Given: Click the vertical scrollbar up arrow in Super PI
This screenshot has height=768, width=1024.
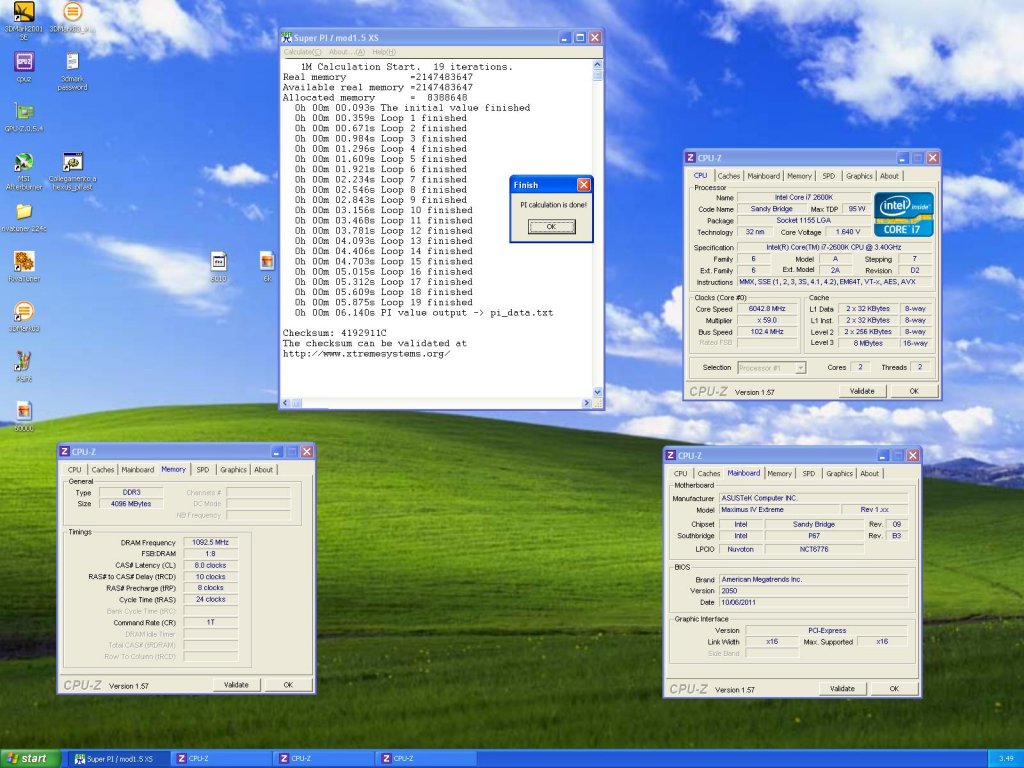Looking at the screenshot, I should [597, 65].
